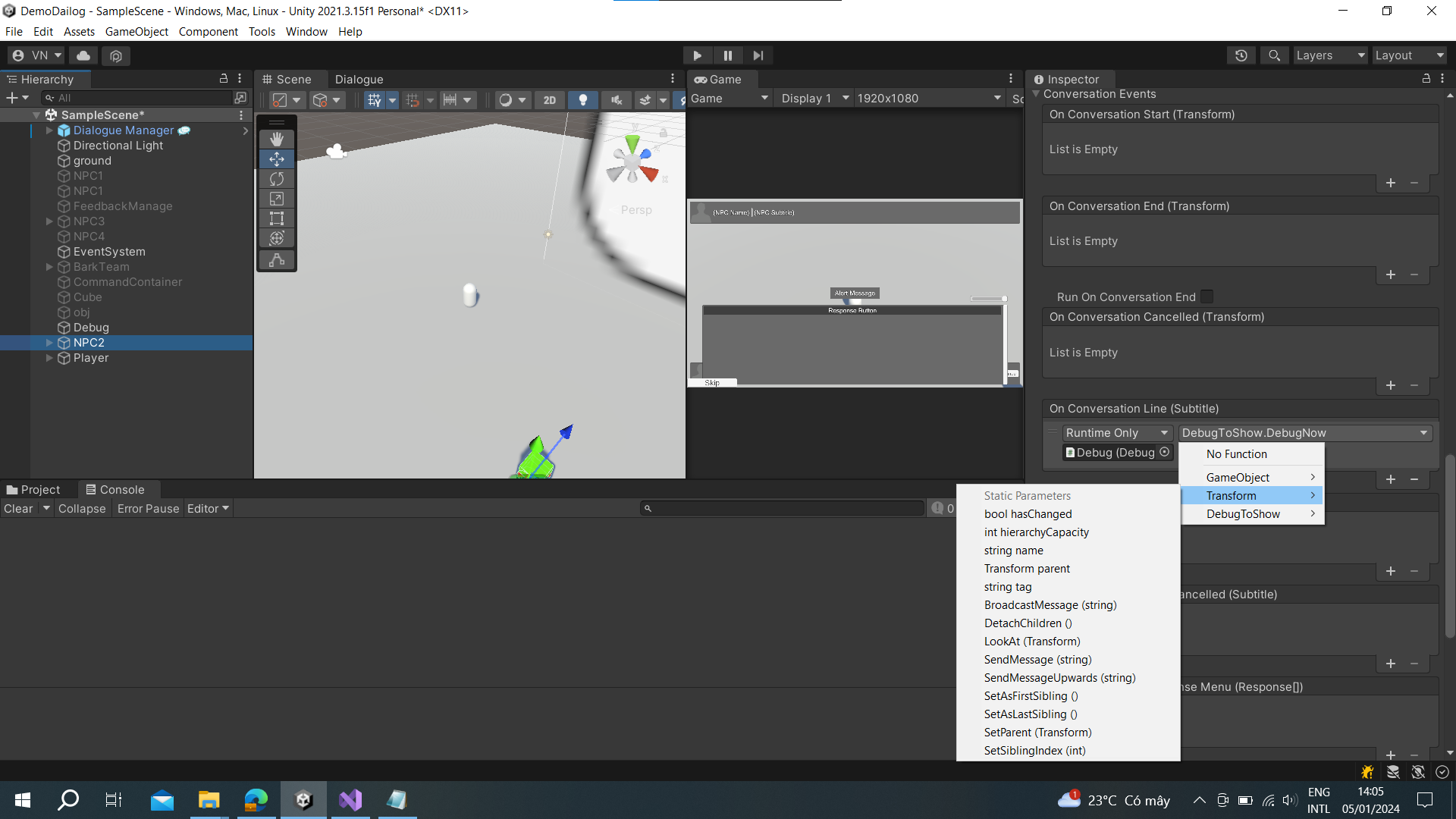Image resolution: width=1456 pixels, height=819 pixels.
Task: Click the scene orientation gizmo
Action: pyautogui.click(x=632, y=162)
